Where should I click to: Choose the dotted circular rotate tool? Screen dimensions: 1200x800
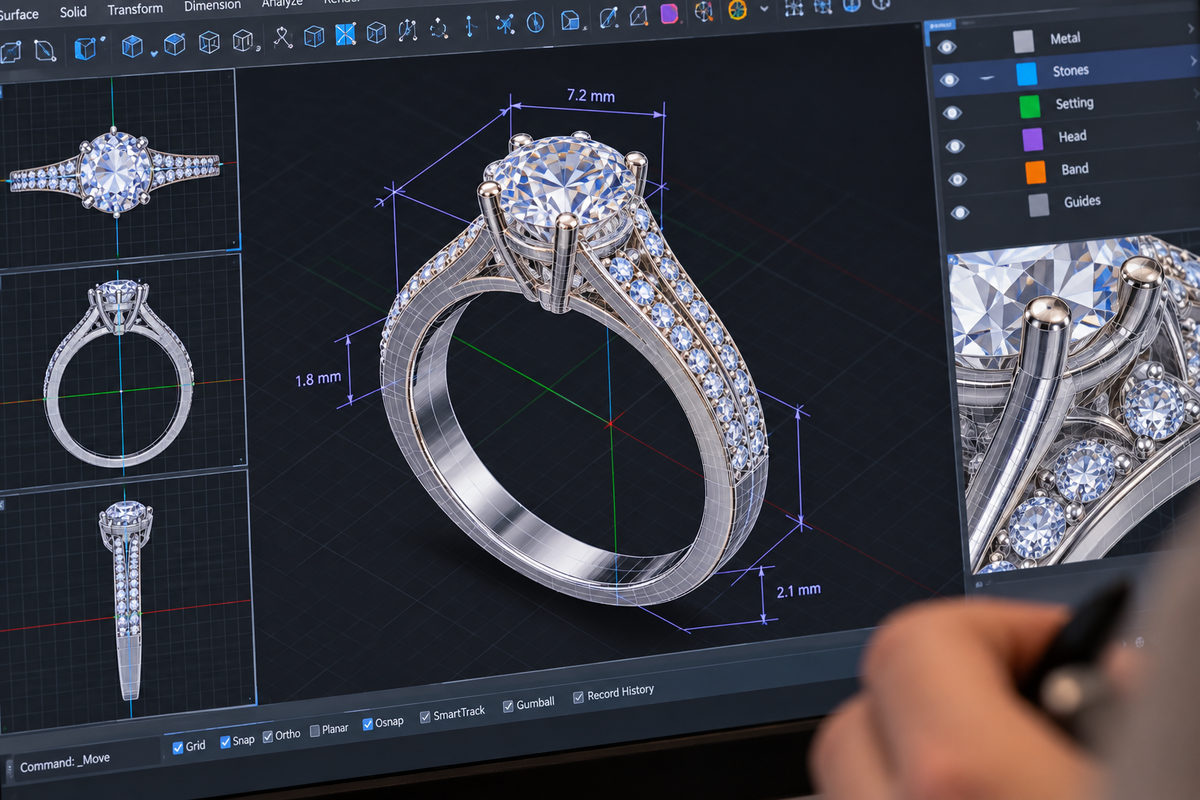point(438,28)
